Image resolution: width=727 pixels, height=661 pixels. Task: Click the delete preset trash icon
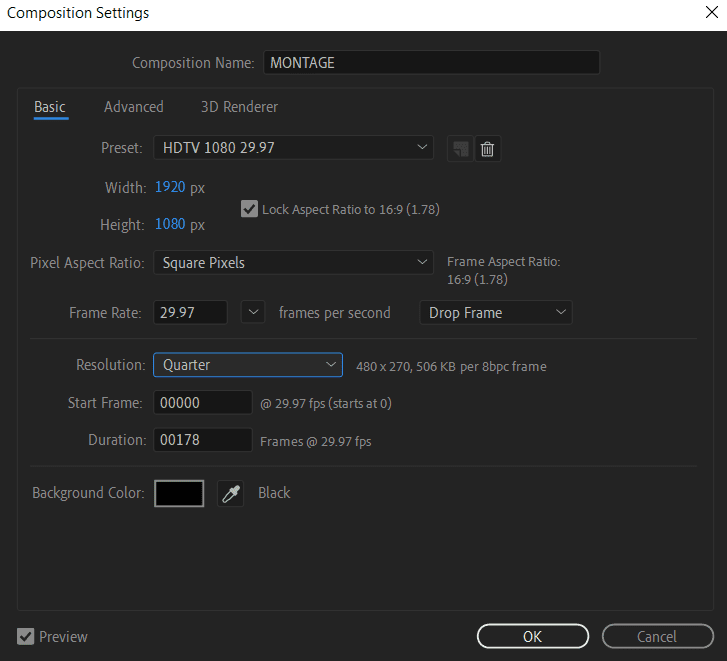tap(487, 149)
